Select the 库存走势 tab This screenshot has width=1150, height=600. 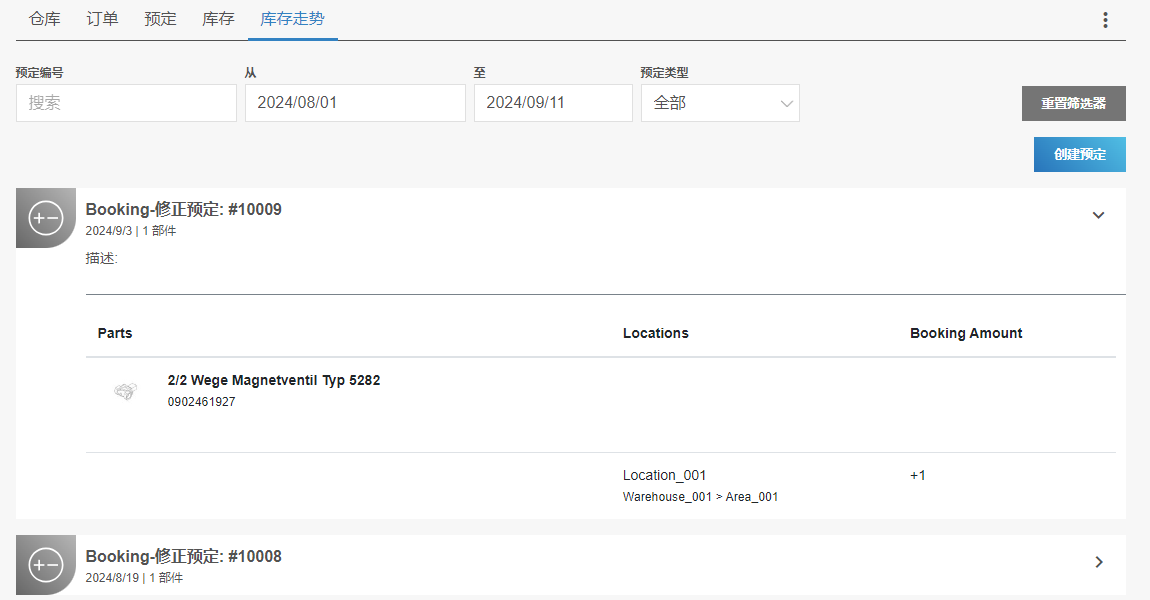(292, 19)
